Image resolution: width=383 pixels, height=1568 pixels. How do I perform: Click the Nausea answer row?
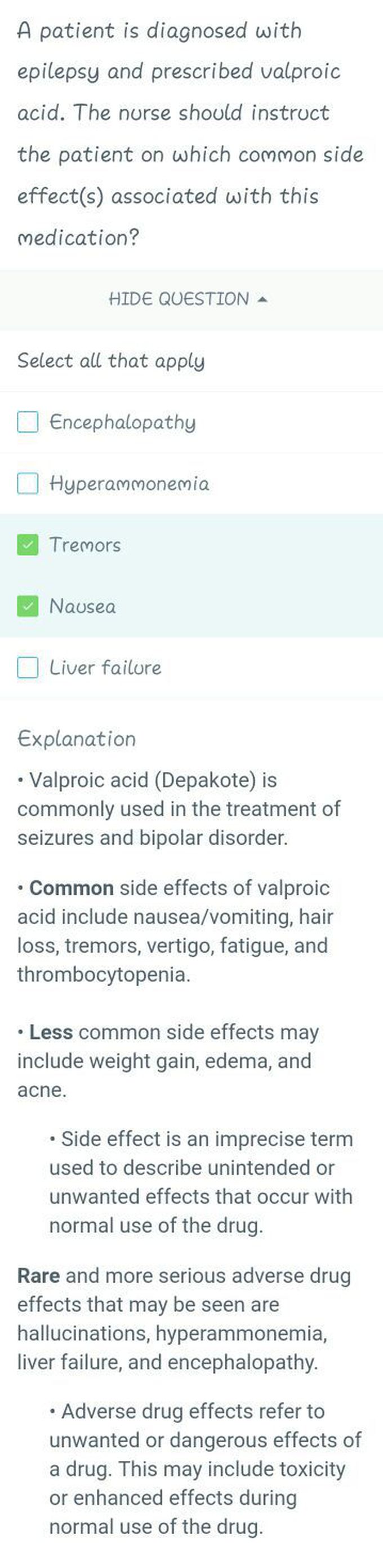click(x=191, y=606)
